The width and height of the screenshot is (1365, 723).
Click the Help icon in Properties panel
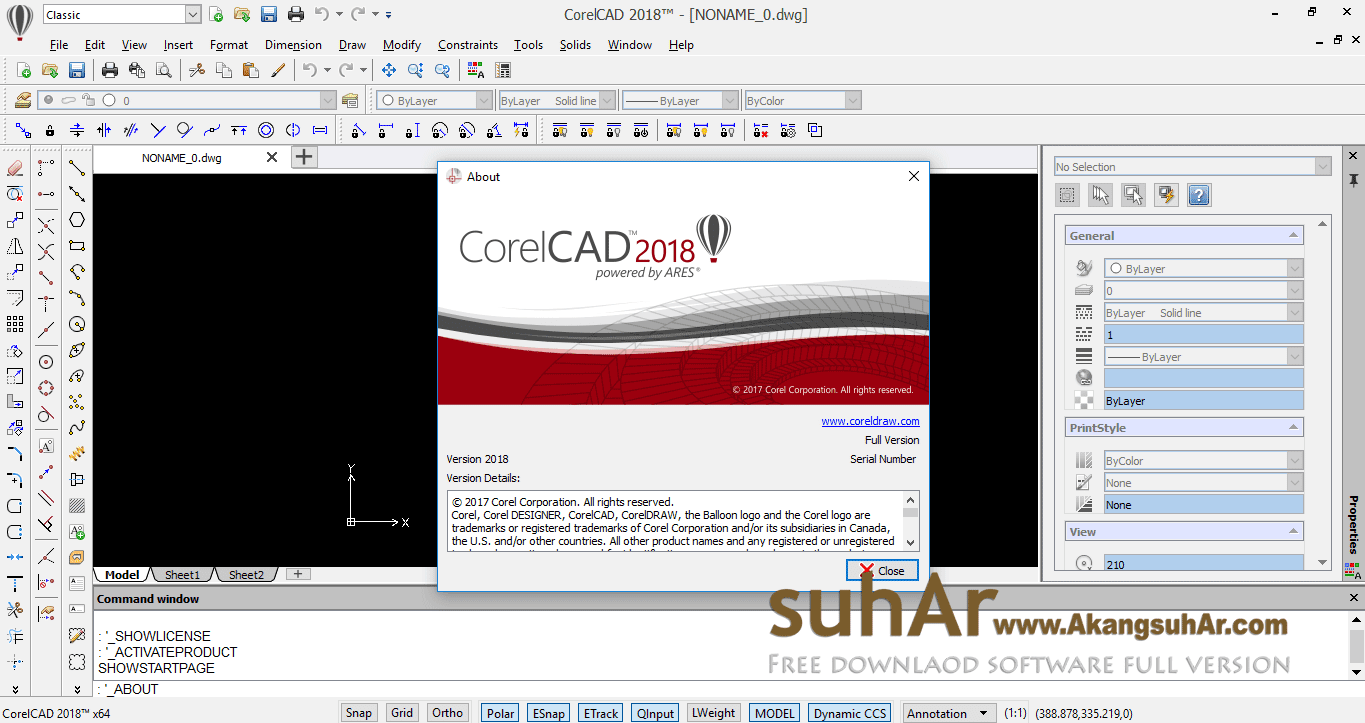coord(1199,195)
